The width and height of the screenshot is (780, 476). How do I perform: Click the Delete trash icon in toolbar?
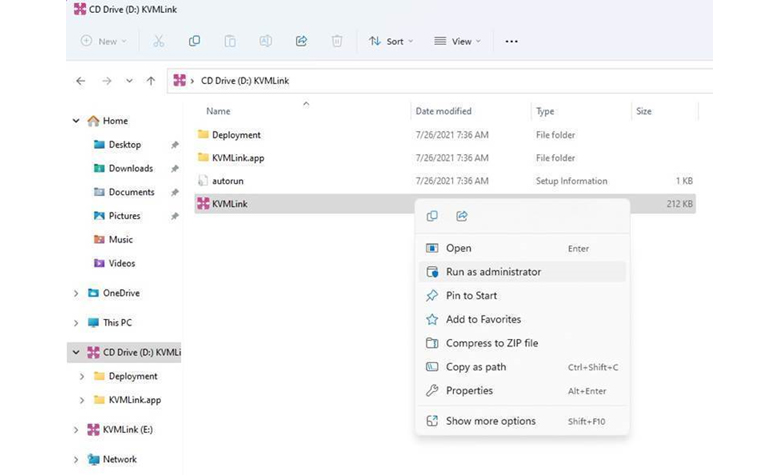point(337,41)
